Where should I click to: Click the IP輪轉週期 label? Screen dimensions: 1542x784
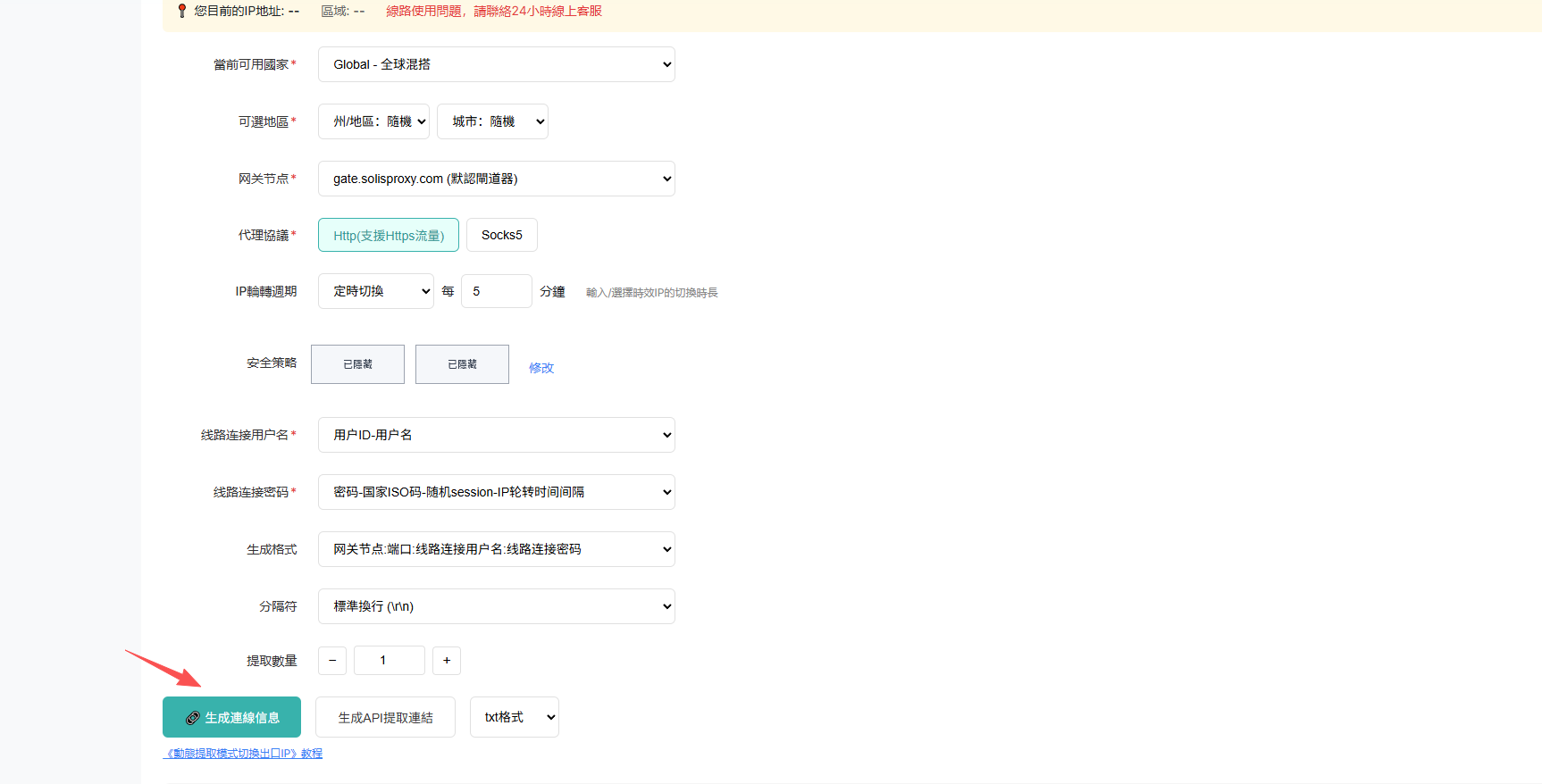tap(266, 291)
